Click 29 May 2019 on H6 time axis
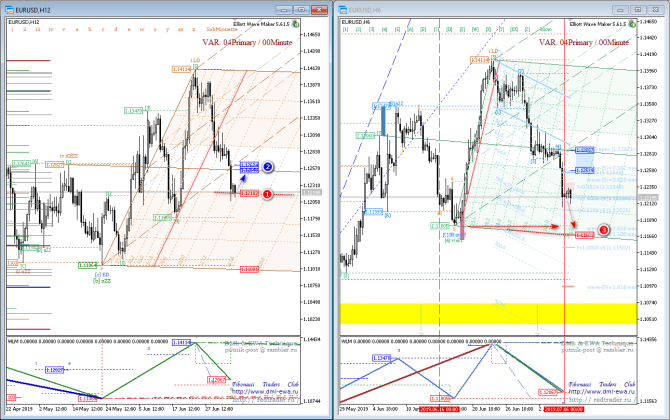The image size is (670, 420). click(x=353, y=409)
